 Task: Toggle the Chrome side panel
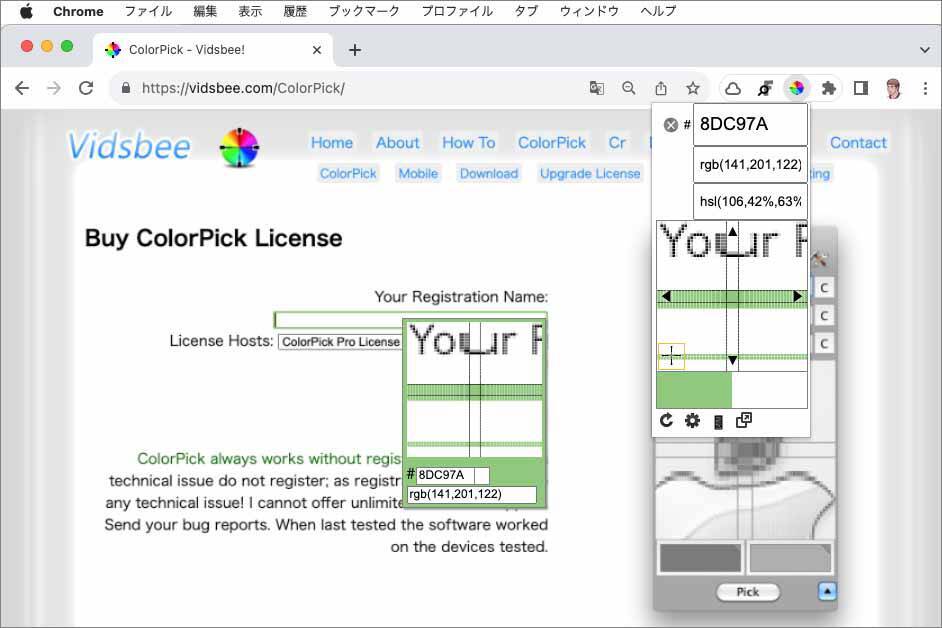pyautogui.click(x=860, y=88)
